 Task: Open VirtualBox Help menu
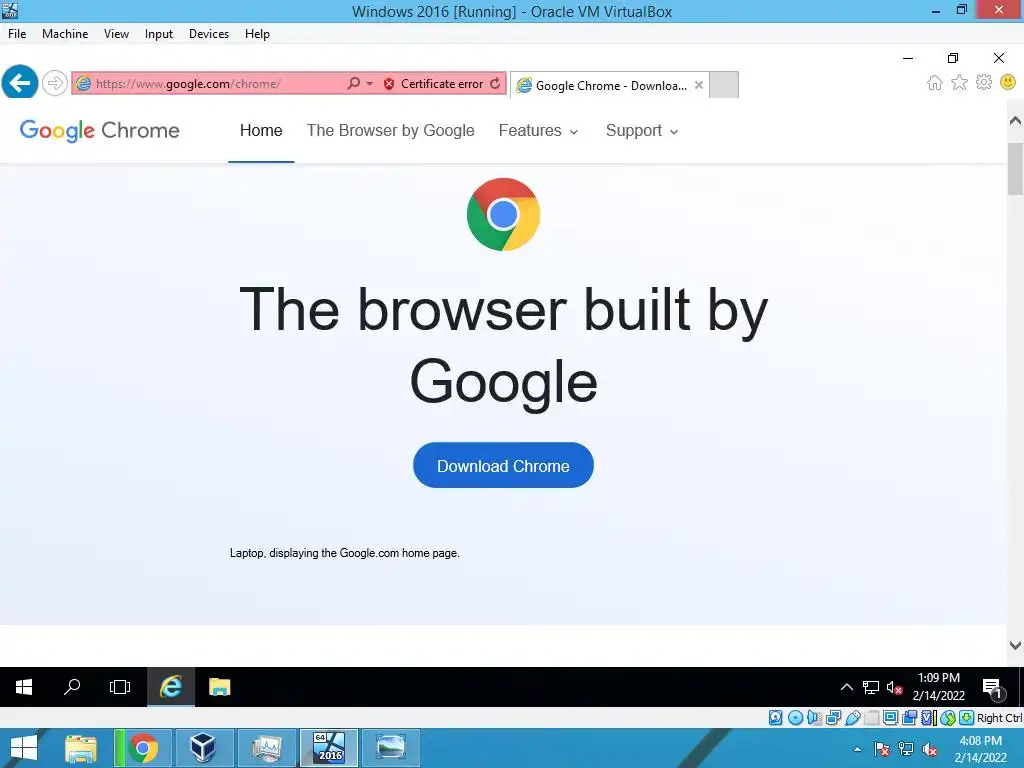(257, 34)
